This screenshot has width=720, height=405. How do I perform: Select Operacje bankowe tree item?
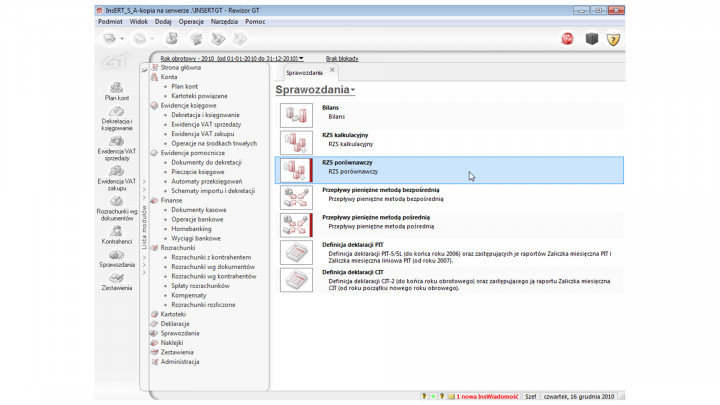197,219
